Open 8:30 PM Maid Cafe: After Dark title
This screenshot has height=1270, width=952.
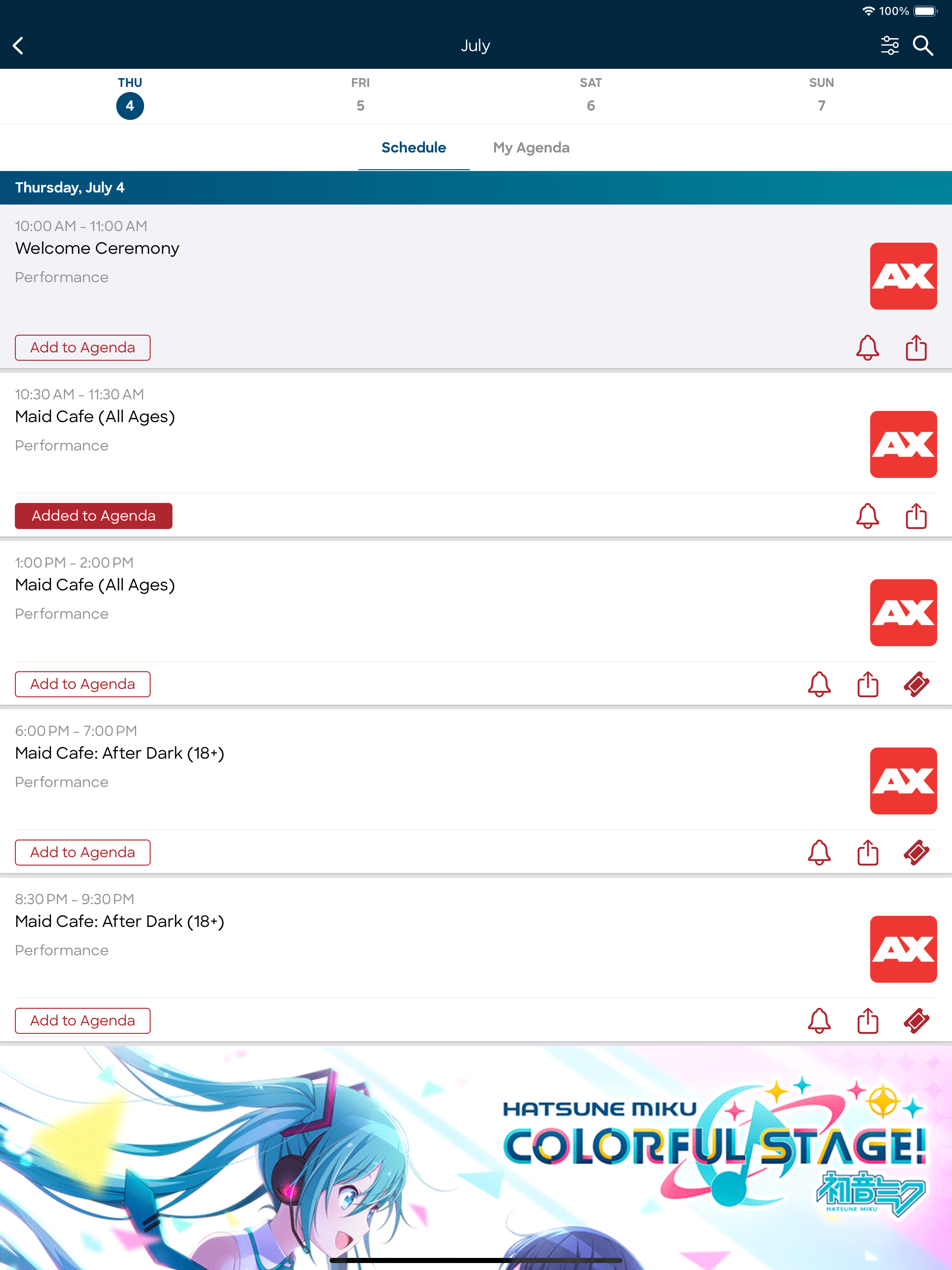[119, 921]
